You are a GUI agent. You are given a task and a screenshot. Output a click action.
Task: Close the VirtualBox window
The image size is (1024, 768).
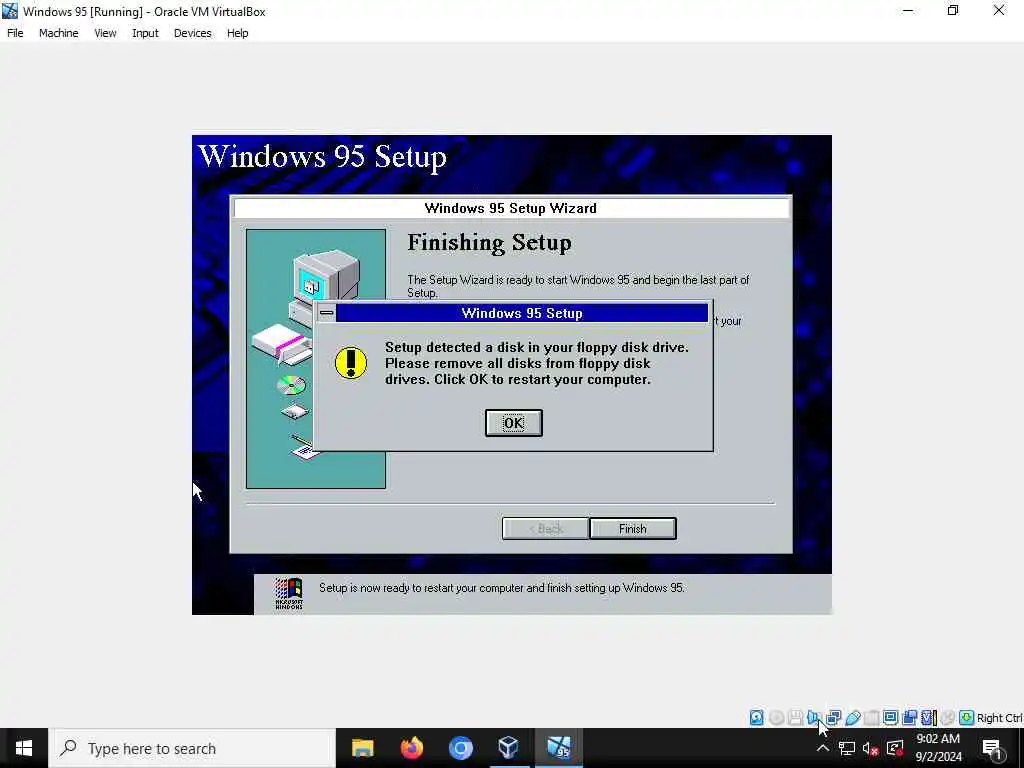tap(999, 11)
